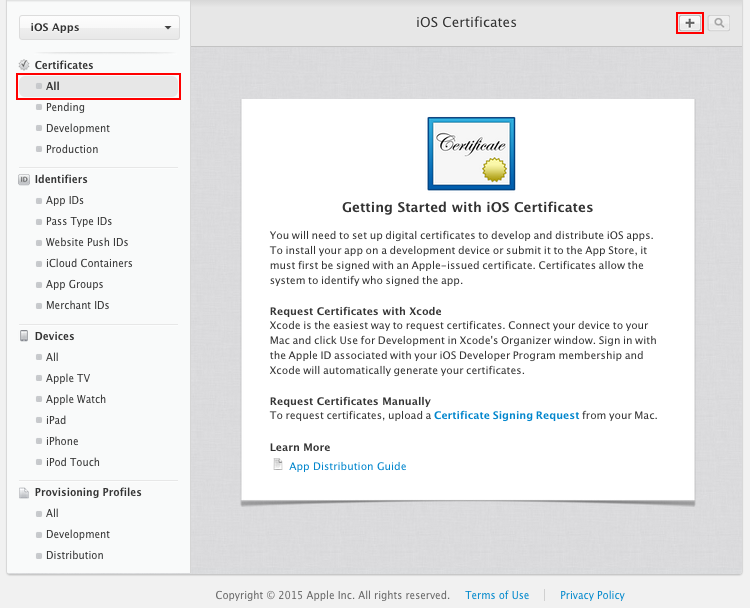750x608 pixels.
Task: Select Distribution provisioning profiles
Action: 74,555
